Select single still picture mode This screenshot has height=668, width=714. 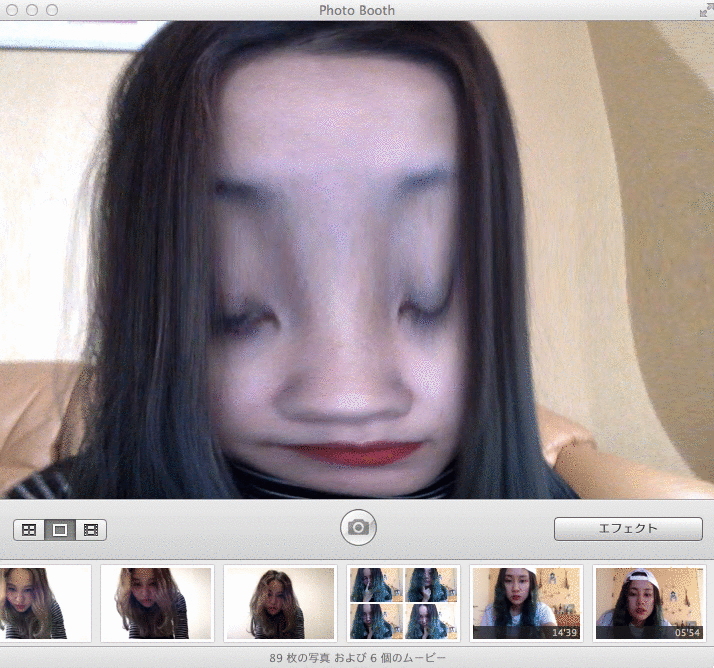(60, 530)
